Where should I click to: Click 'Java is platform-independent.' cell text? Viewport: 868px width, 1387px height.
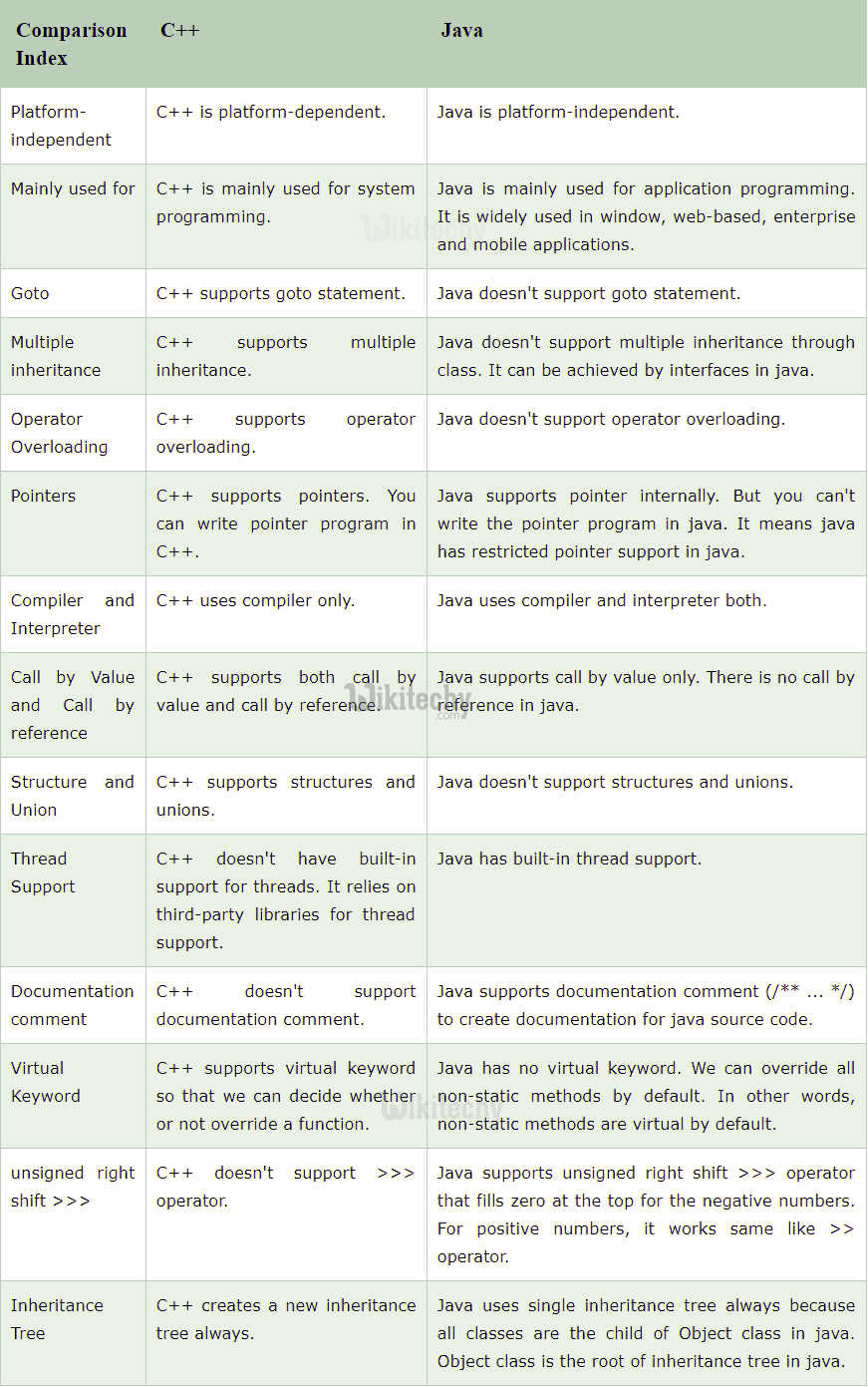point(558,112)
